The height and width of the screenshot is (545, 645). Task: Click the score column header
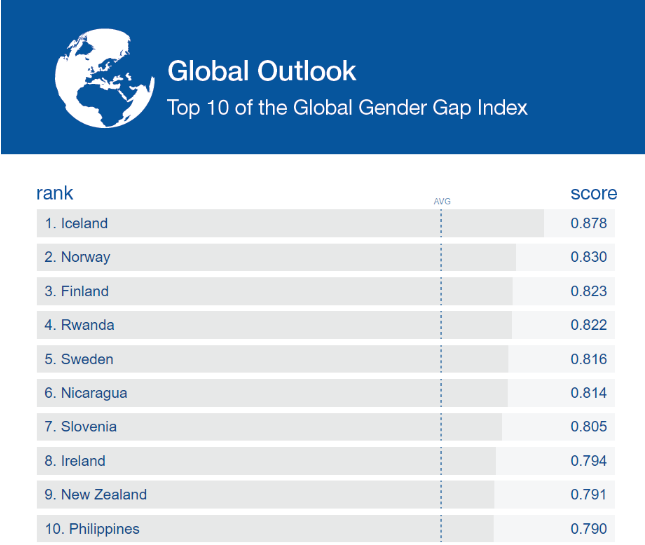click(x=593, y=193)
